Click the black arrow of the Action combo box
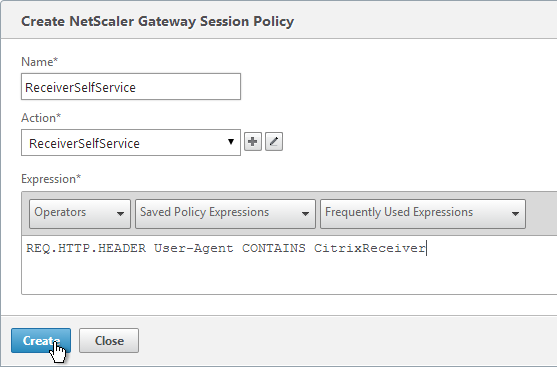Image resolution: width=557 pixels, height=367 pixels. click(231, 142)
